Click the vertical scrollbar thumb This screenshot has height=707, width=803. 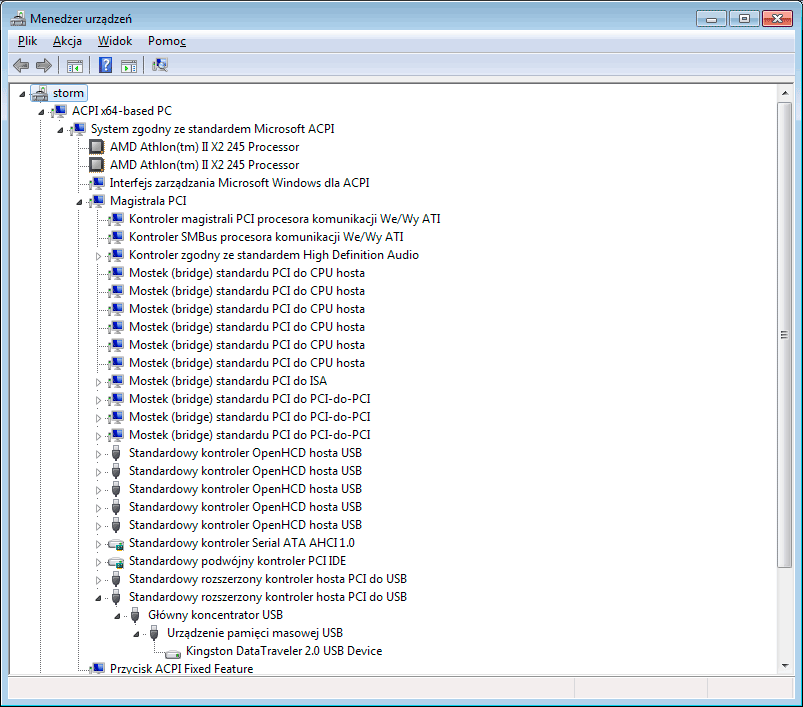point(785,334)
